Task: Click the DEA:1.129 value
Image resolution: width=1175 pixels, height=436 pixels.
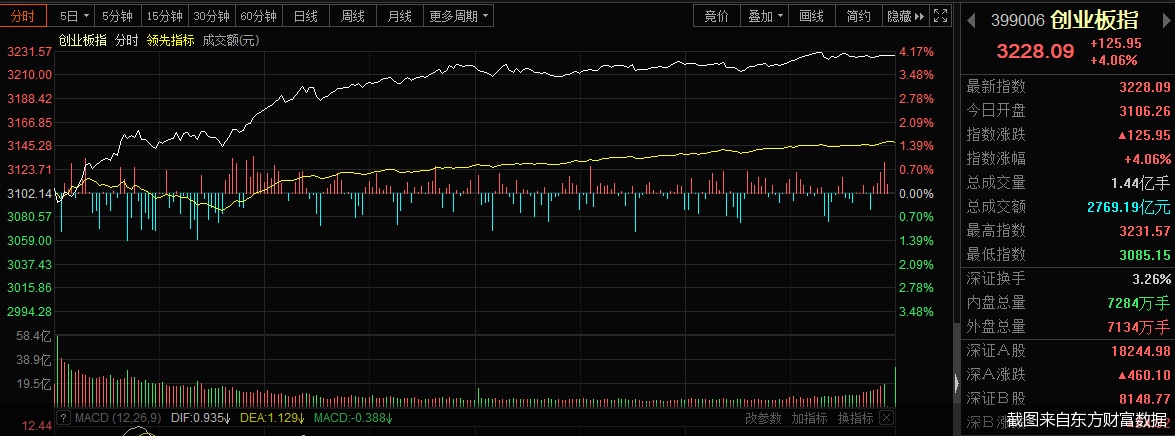Action: click(x=272, y=418)
